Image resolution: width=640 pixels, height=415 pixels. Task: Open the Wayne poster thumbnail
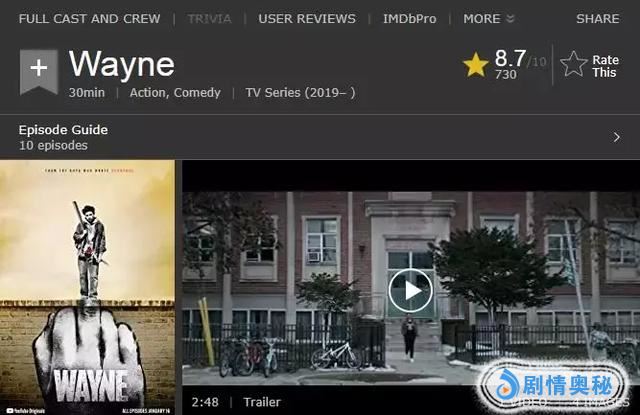click(x=88, y=288)
